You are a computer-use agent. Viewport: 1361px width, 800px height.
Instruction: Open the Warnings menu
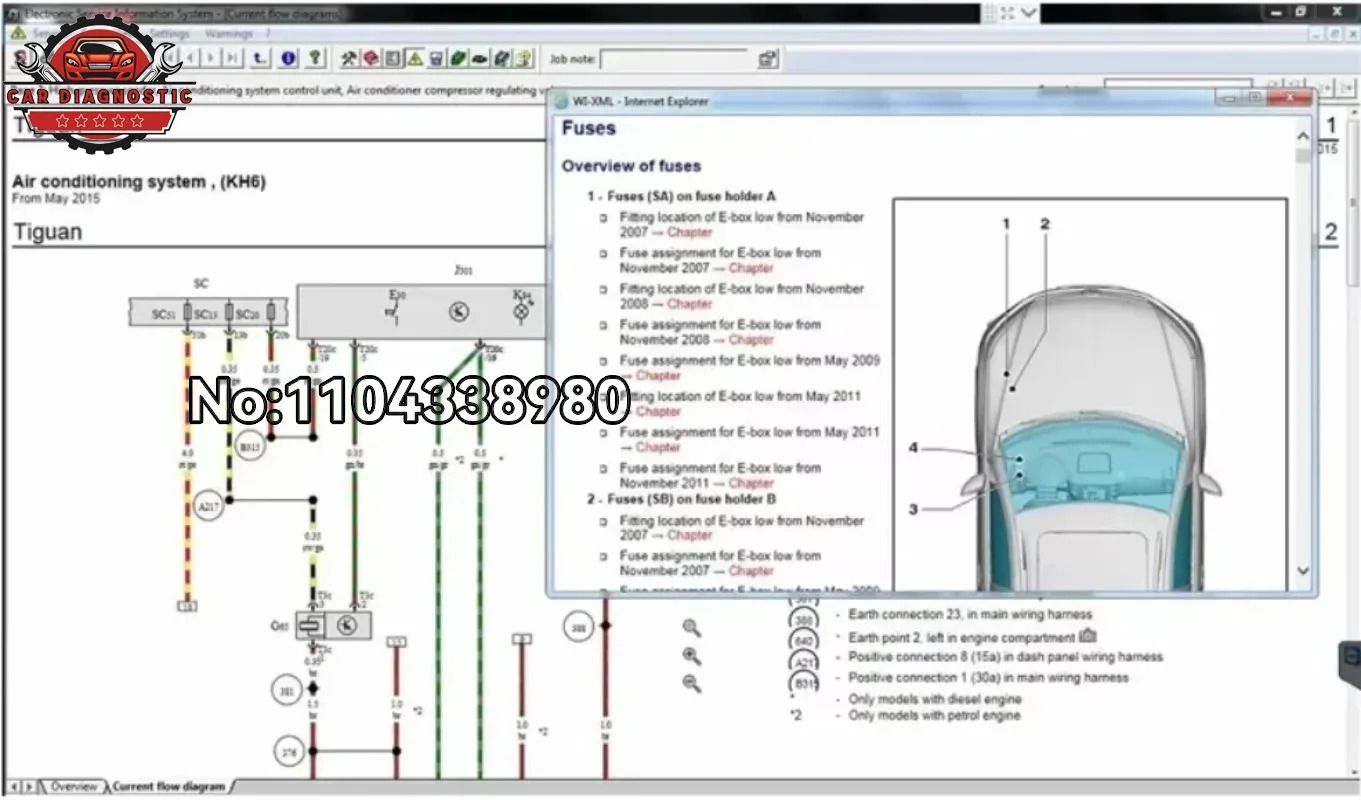click(x=229, y=33)
